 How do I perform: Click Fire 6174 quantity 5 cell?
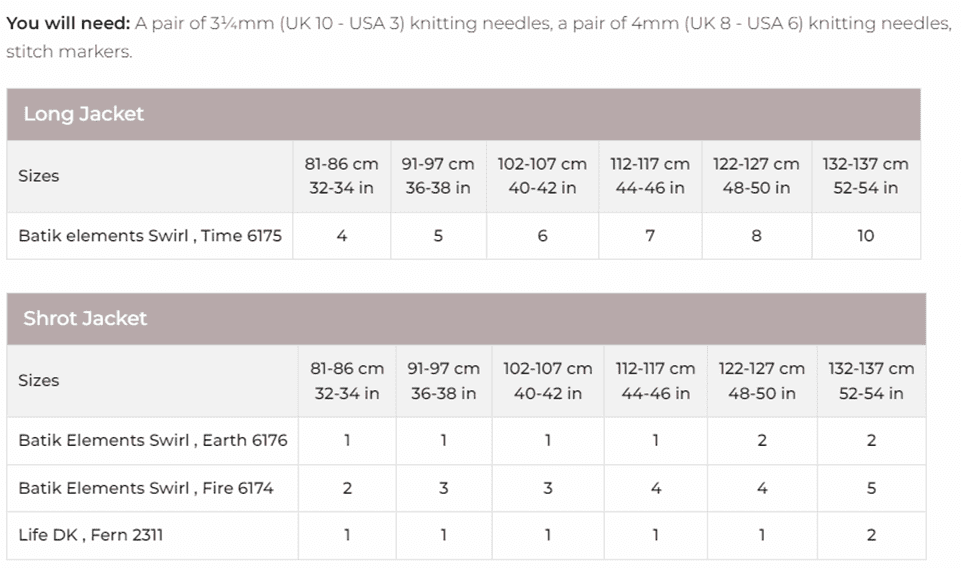coord(871,488)
